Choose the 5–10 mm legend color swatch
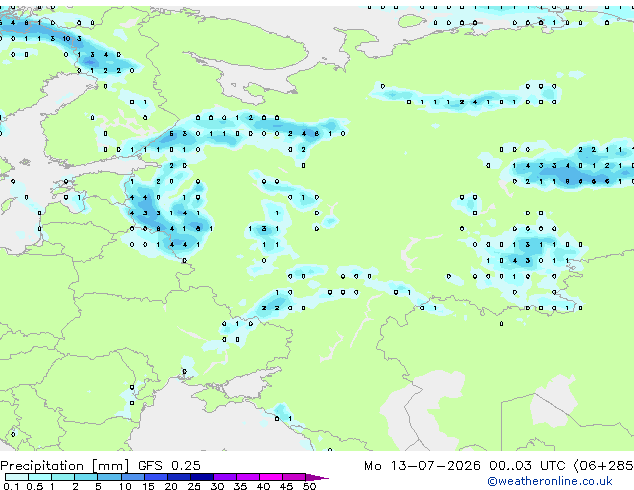634x490 pixels. click(109, 477)
